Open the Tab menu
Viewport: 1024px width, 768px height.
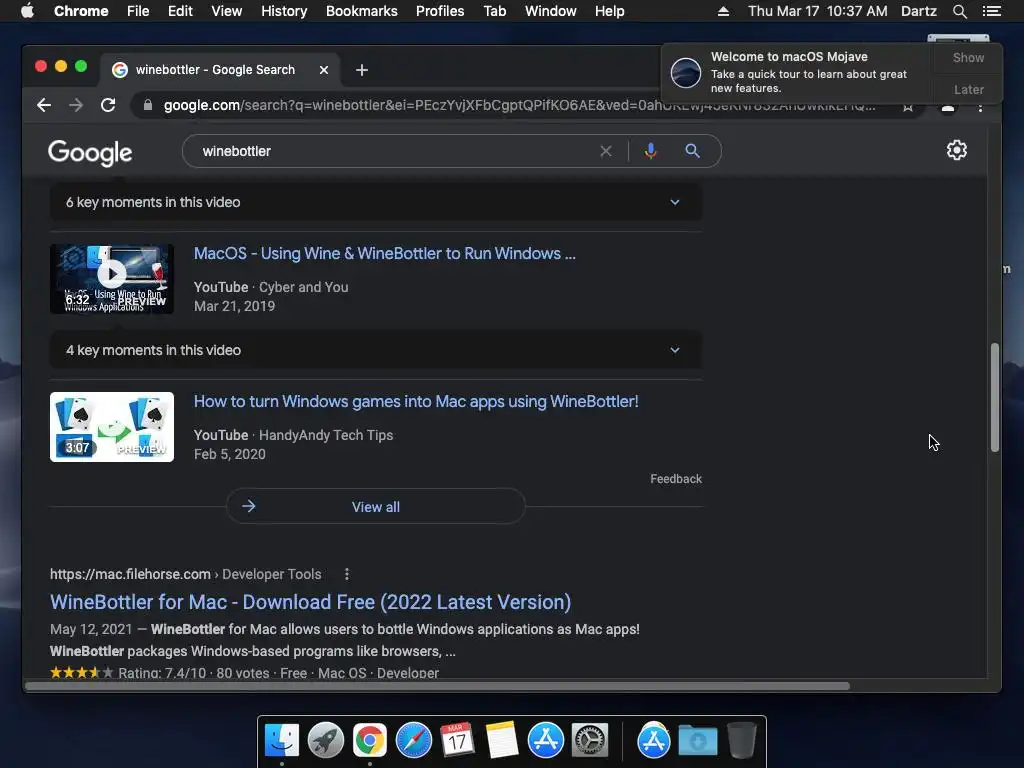tap(494, 11)
